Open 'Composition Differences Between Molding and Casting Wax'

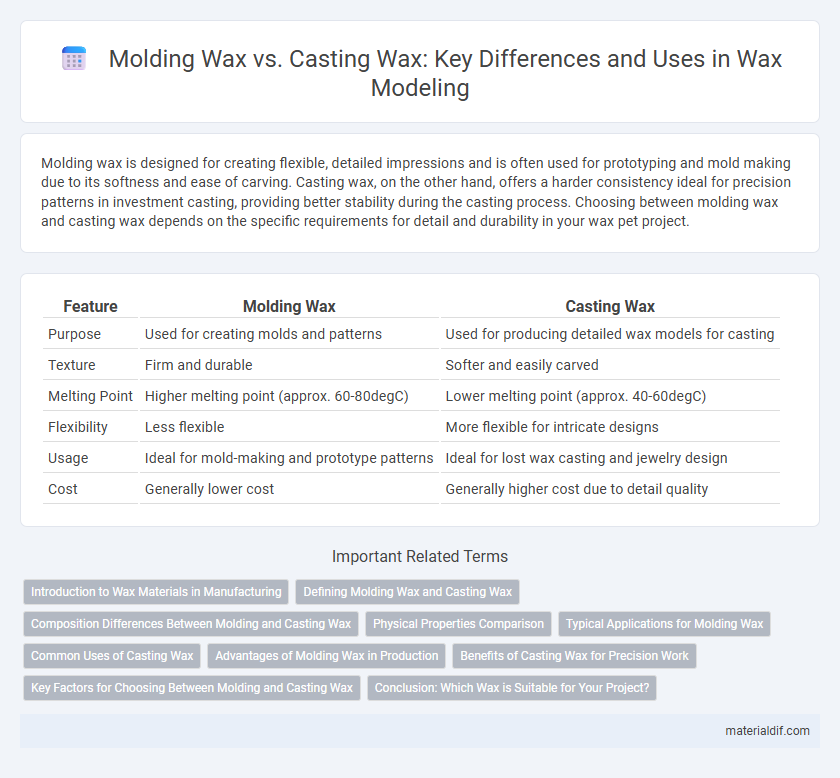[191, 624]
